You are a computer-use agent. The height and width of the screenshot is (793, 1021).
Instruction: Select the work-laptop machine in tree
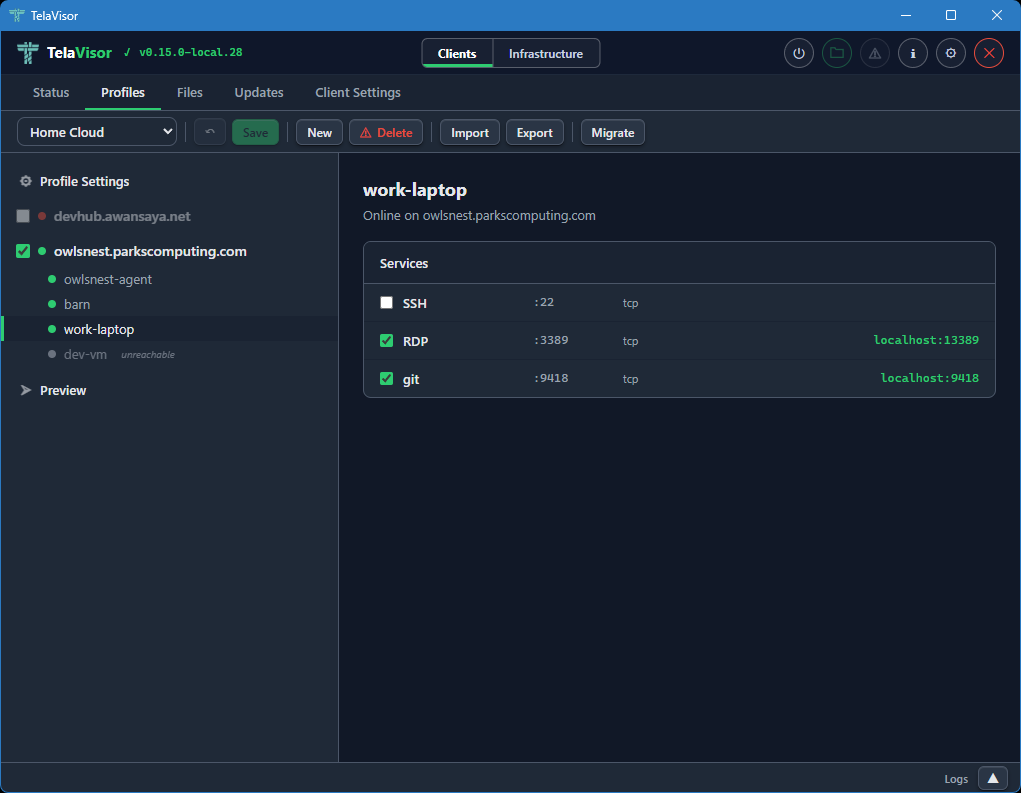pos(169,329)
